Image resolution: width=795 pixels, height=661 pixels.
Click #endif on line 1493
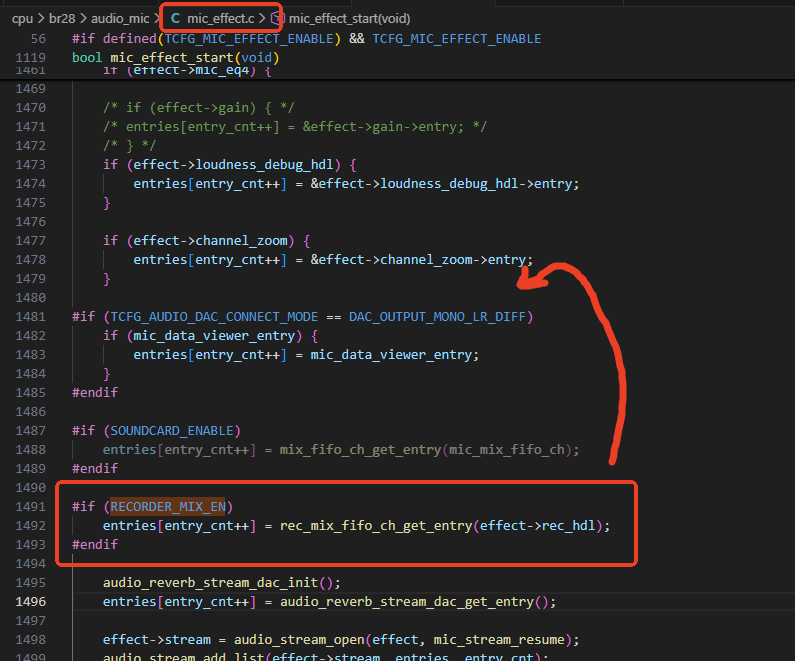click(x=95, y=544)
